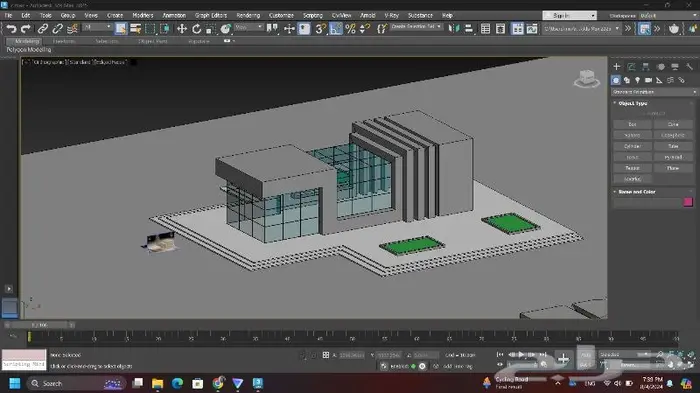
Task: Toggle the Ribbon display icon
Action: point(517,29)
